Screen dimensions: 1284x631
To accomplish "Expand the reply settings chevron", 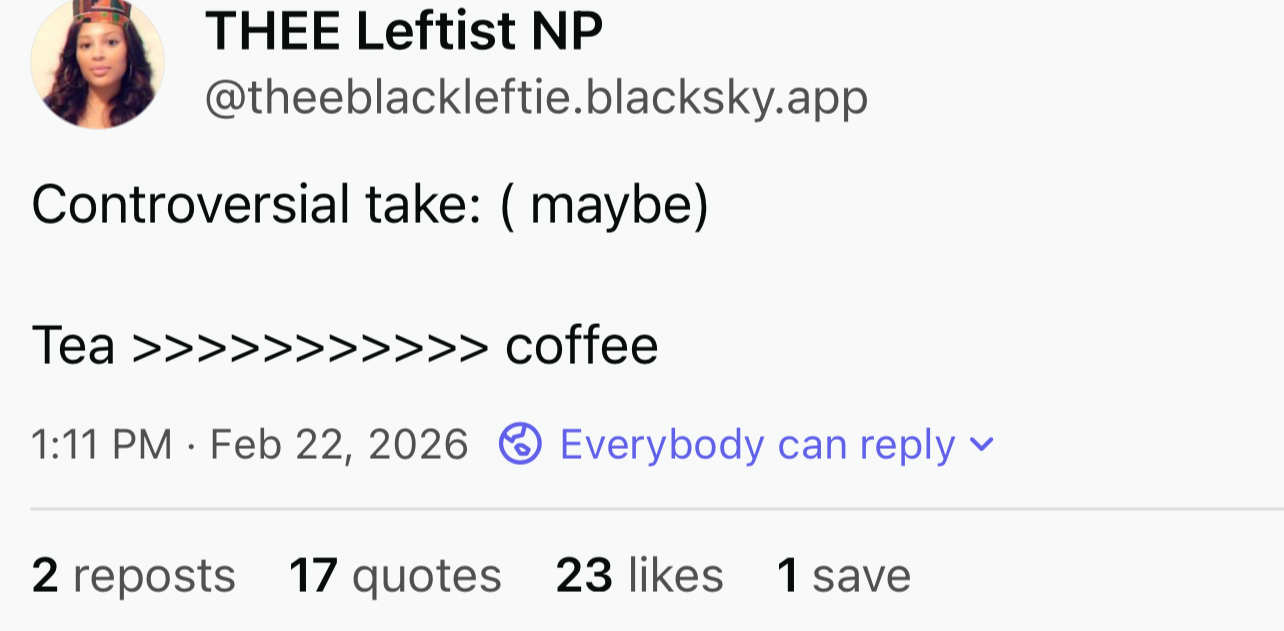I will [983, 444].
